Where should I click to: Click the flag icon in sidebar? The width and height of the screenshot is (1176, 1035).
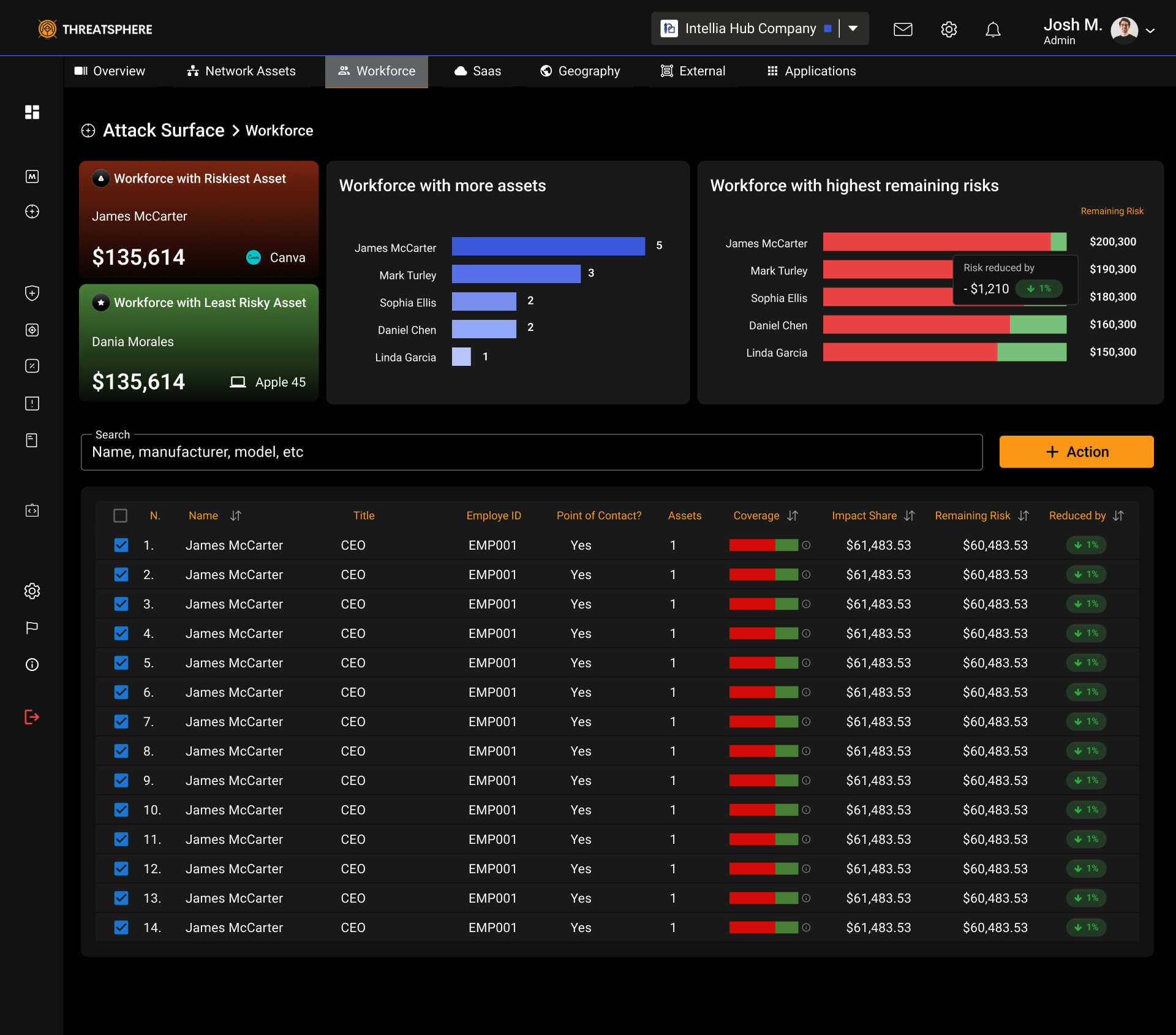32,627
